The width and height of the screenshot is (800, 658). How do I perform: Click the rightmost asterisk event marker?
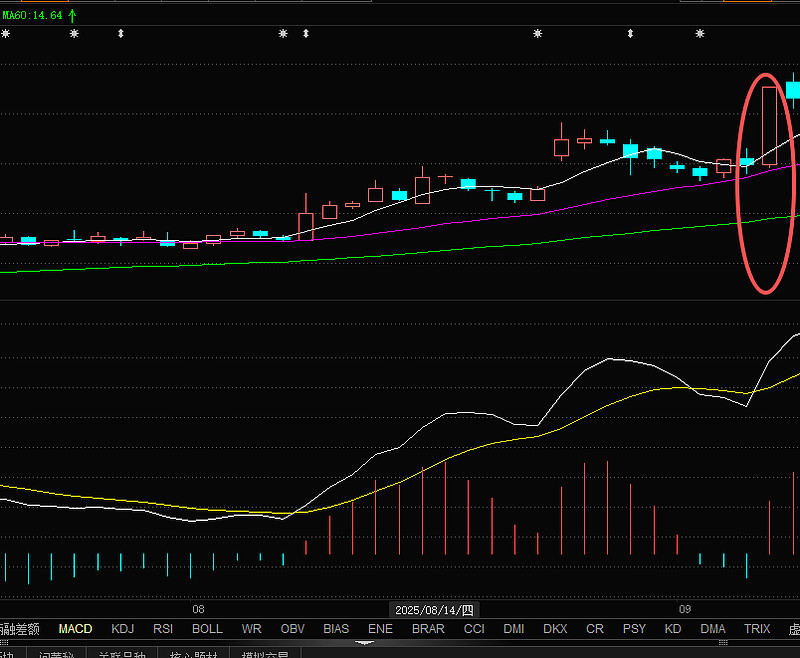(x=699, y=34)
